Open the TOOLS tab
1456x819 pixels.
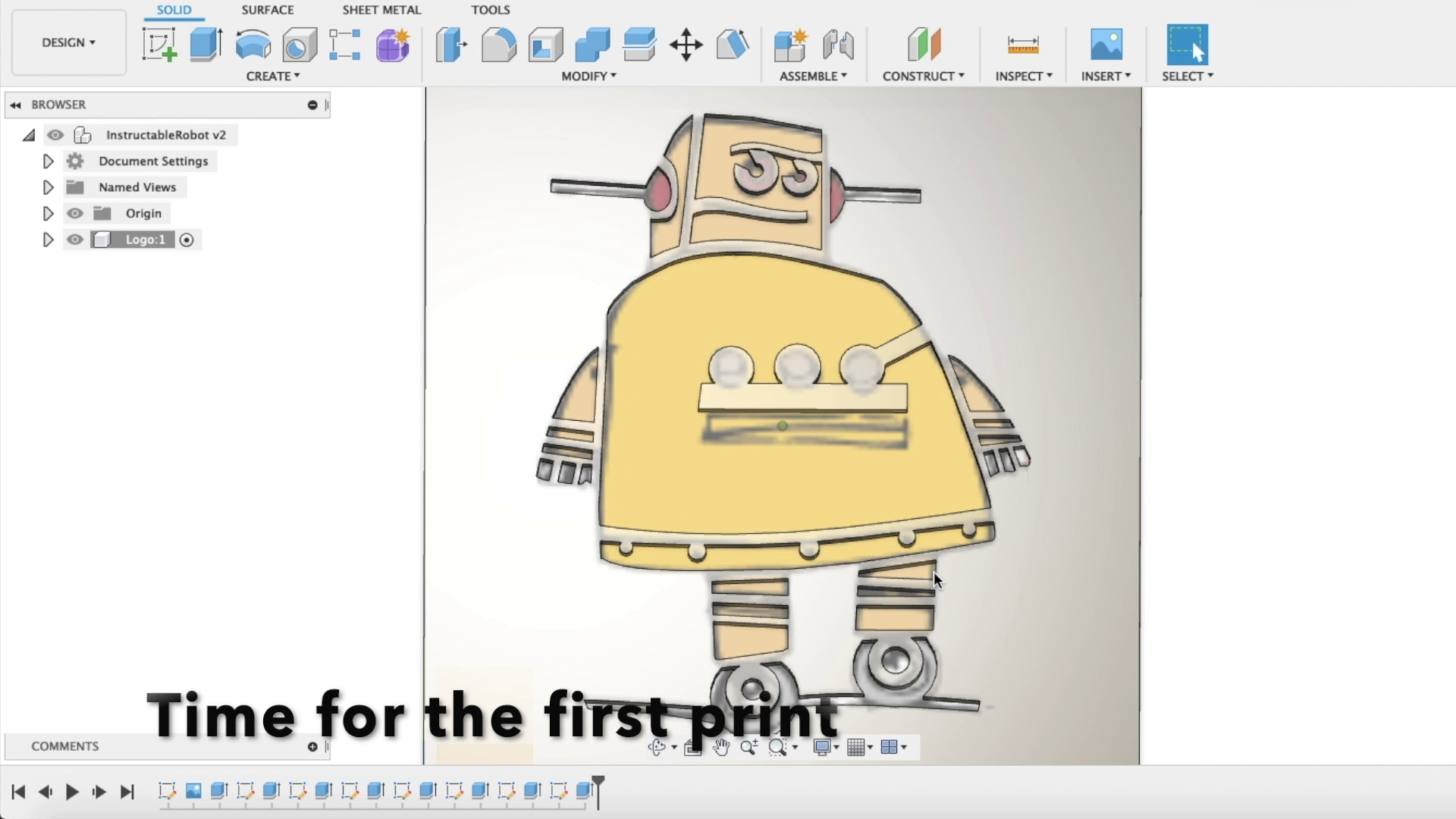tap(490, 10)
